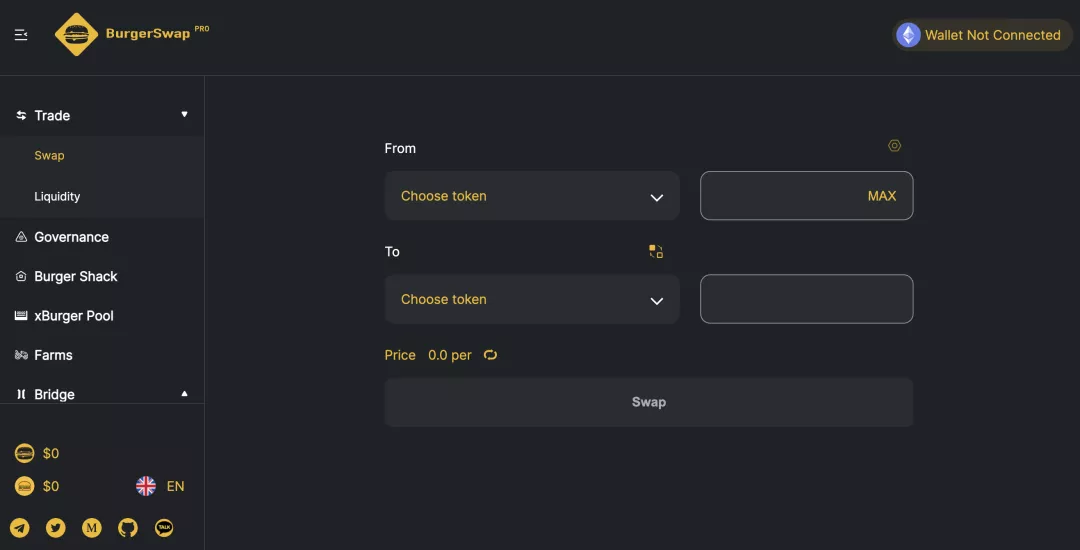Open the Telegram social link icon
The image size is (1080, 550).
click(20, 528)
